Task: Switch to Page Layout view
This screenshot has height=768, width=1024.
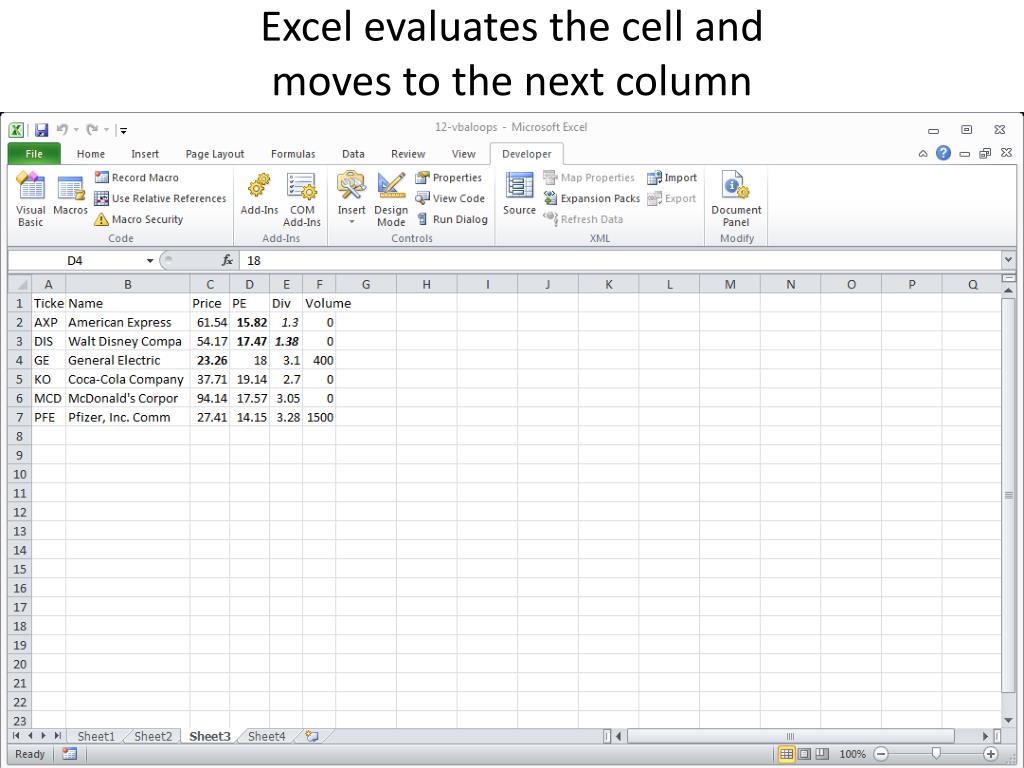Action: click(x=805, y=754)
